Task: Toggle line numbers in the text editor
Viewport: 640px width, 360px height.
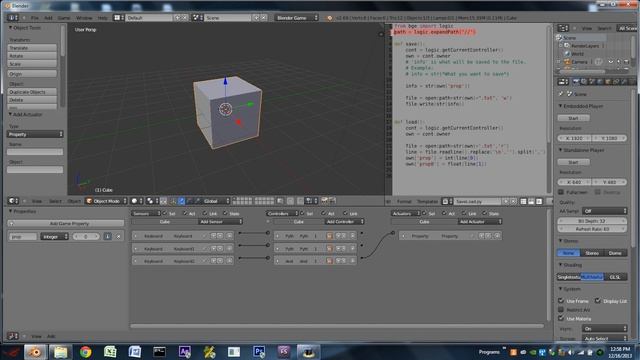Action: (523, 201)
